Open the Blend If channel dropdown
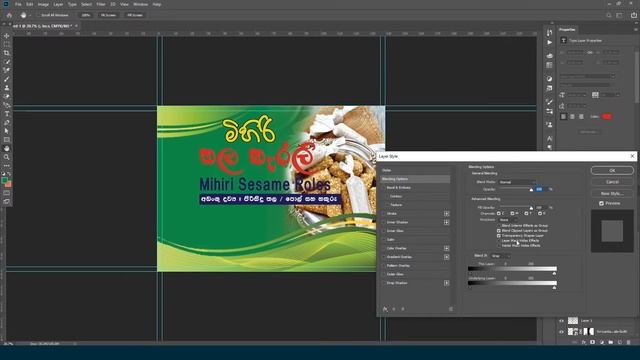The image size is (640, 360). (x=500, y=256)
